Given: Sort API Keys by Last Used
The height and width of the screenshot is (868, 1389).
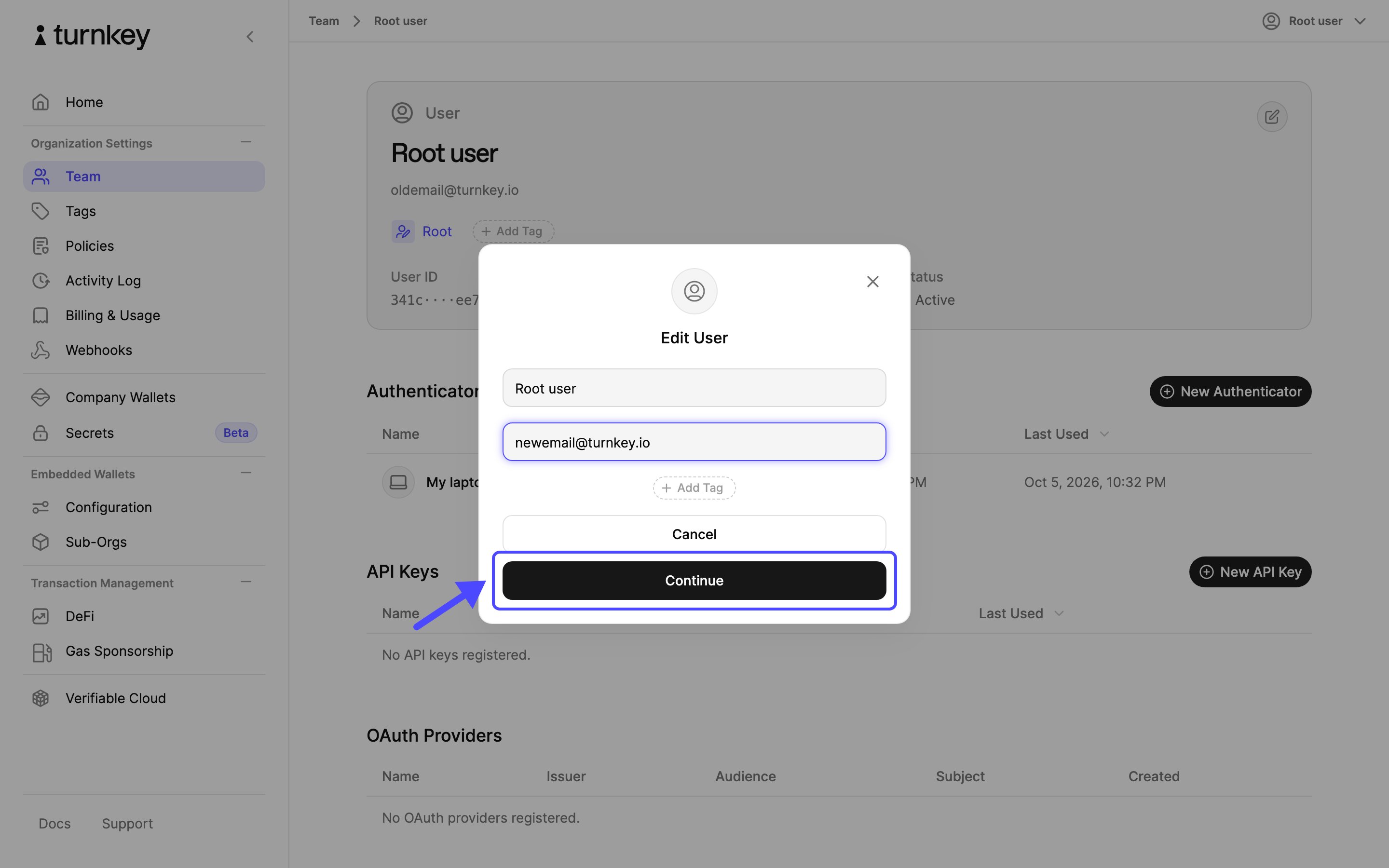Looking at the screenshot, I should (x=1021, y=613).
